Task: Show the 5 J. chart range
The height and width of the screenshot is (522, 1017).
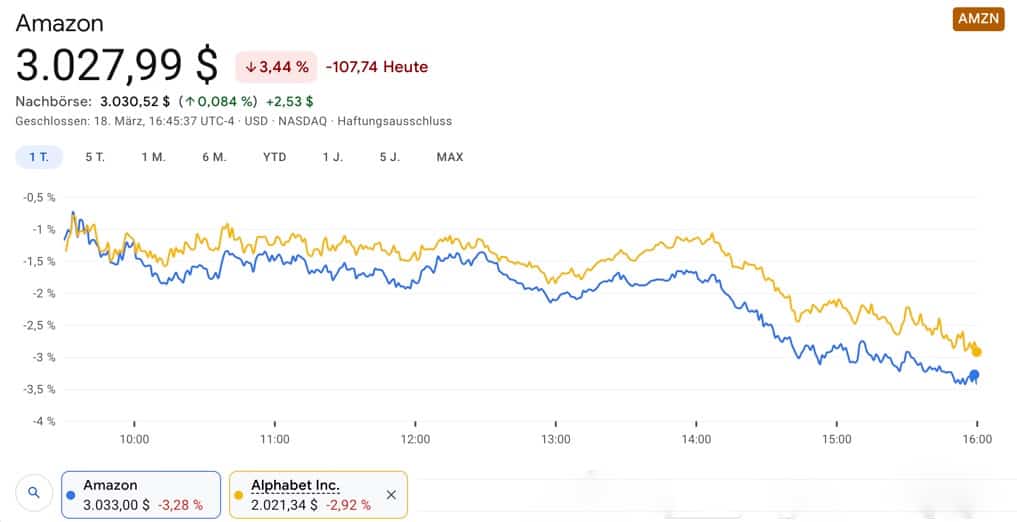Action: click(389, 157)
